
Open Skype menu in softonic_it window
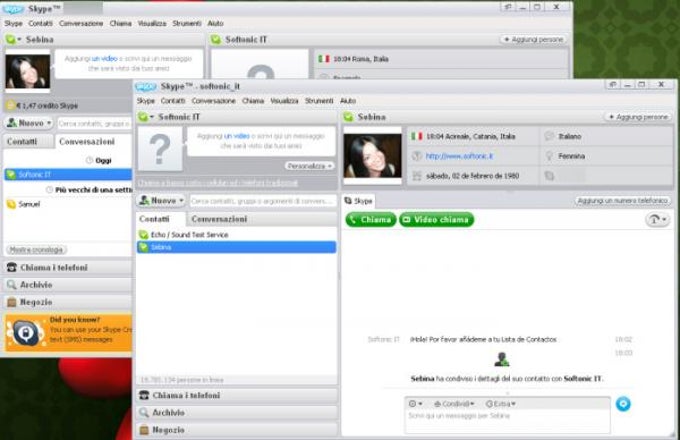(146, 101)
